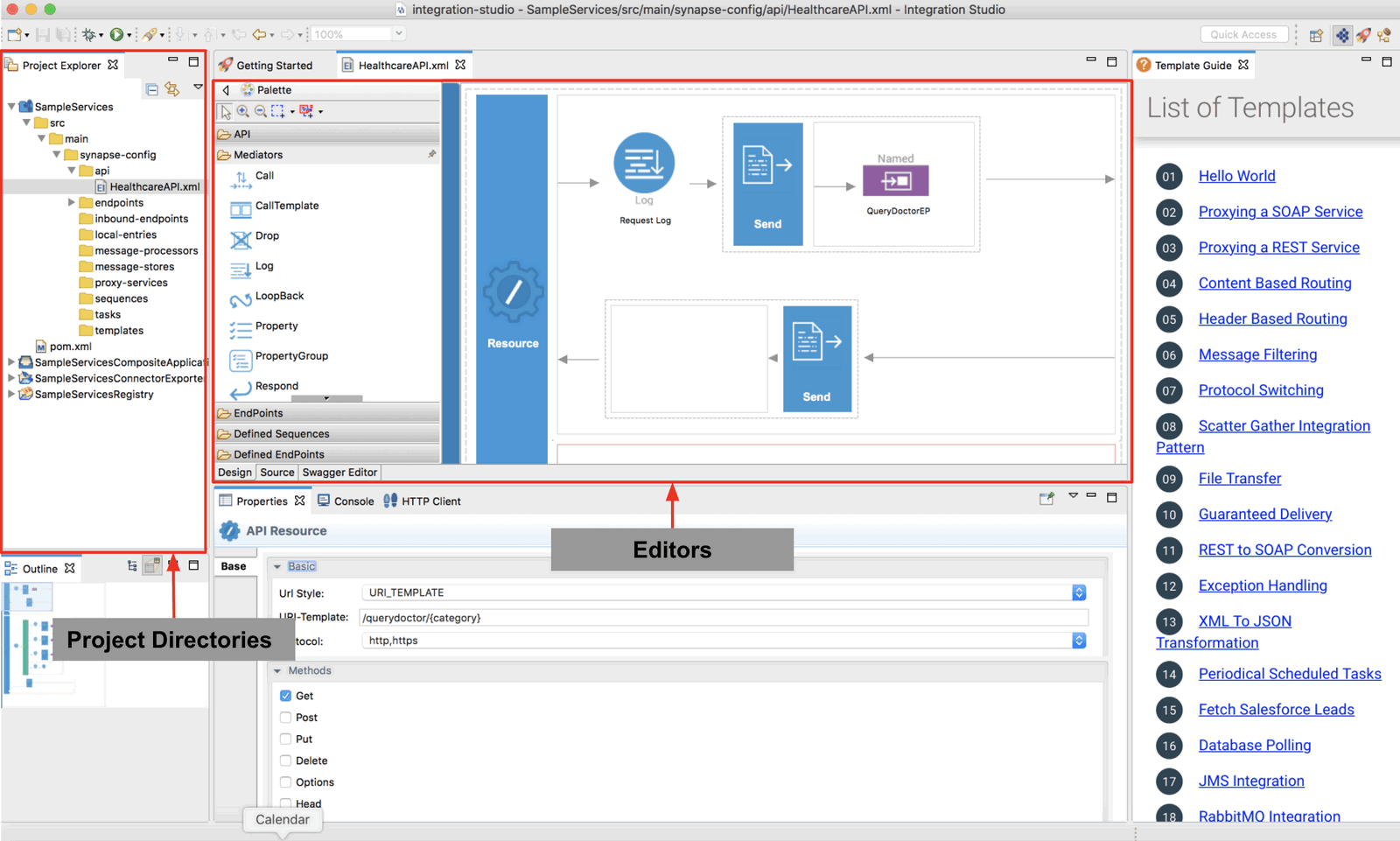Image resolution: width=1400 pixels, height=841 pixels.
Task: Click the Quick Access search field
Action: (x=1243, y=35)
